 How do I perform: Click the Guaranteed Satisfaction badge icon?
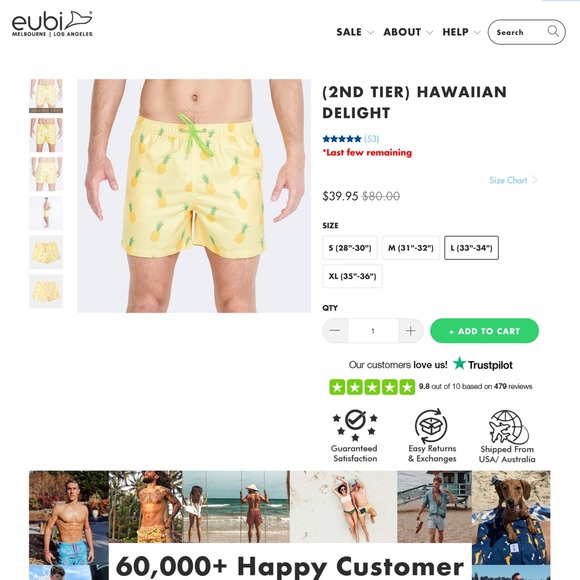click(355, 425)
